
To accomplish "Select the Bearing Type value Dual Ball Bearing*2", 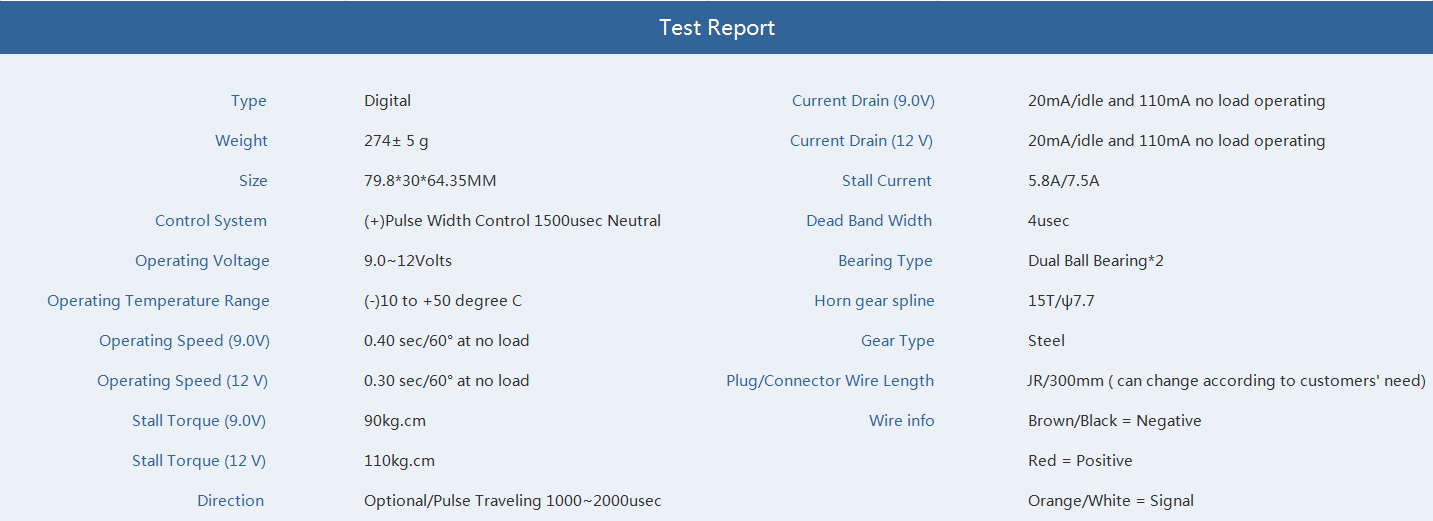I will 1096,261.
